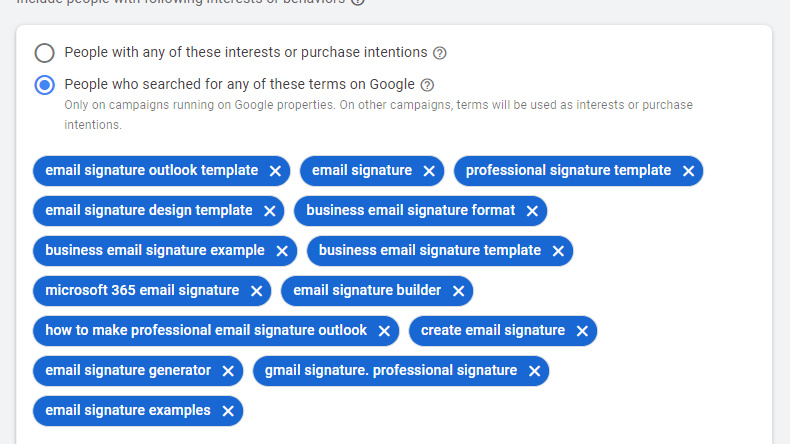Viewport: 790px width, 444px height.
Task: Remove the 'email signature outlook template' chip
Action: [275, 171]
